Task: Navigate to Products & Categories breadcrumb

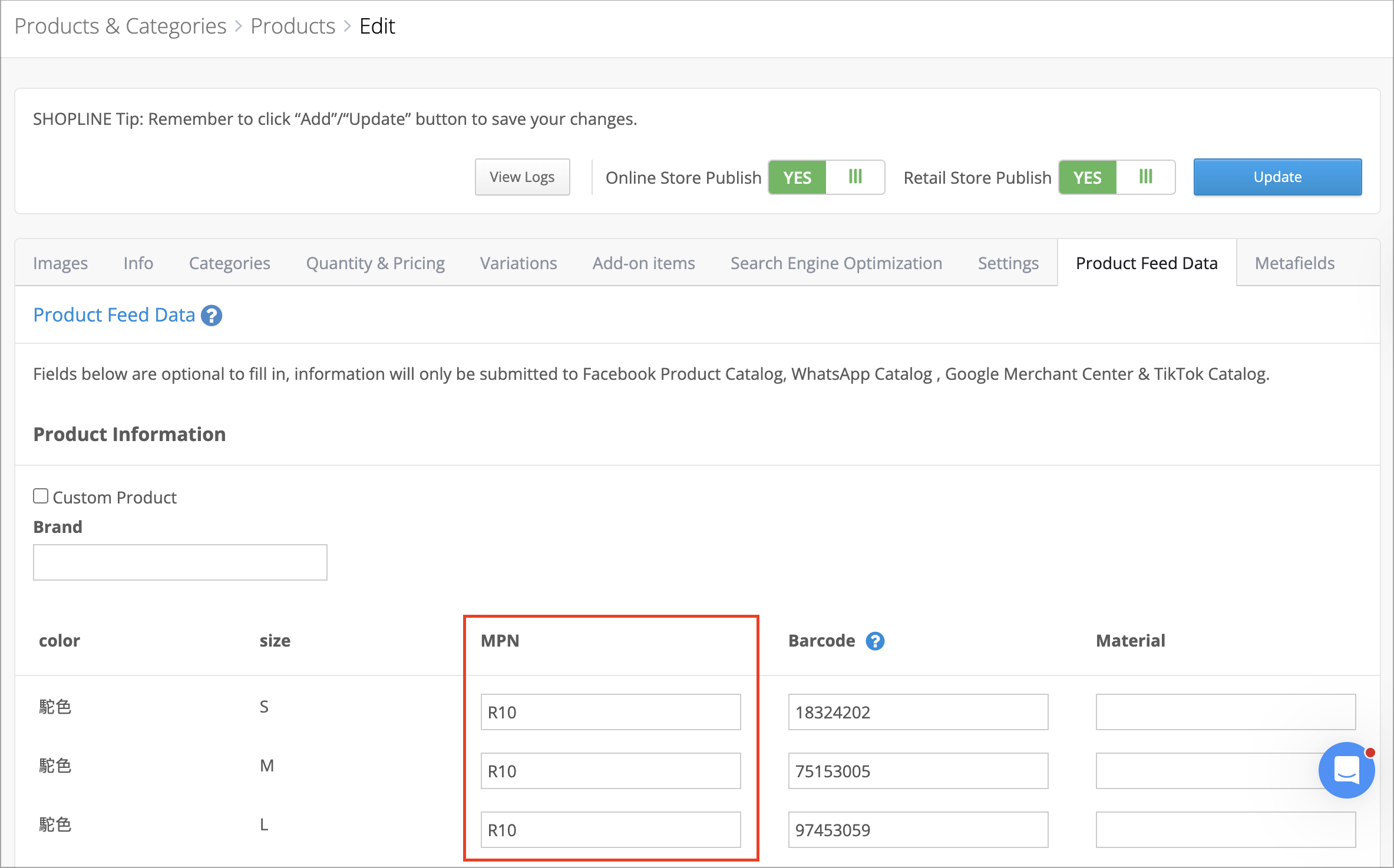Action: 120,26
